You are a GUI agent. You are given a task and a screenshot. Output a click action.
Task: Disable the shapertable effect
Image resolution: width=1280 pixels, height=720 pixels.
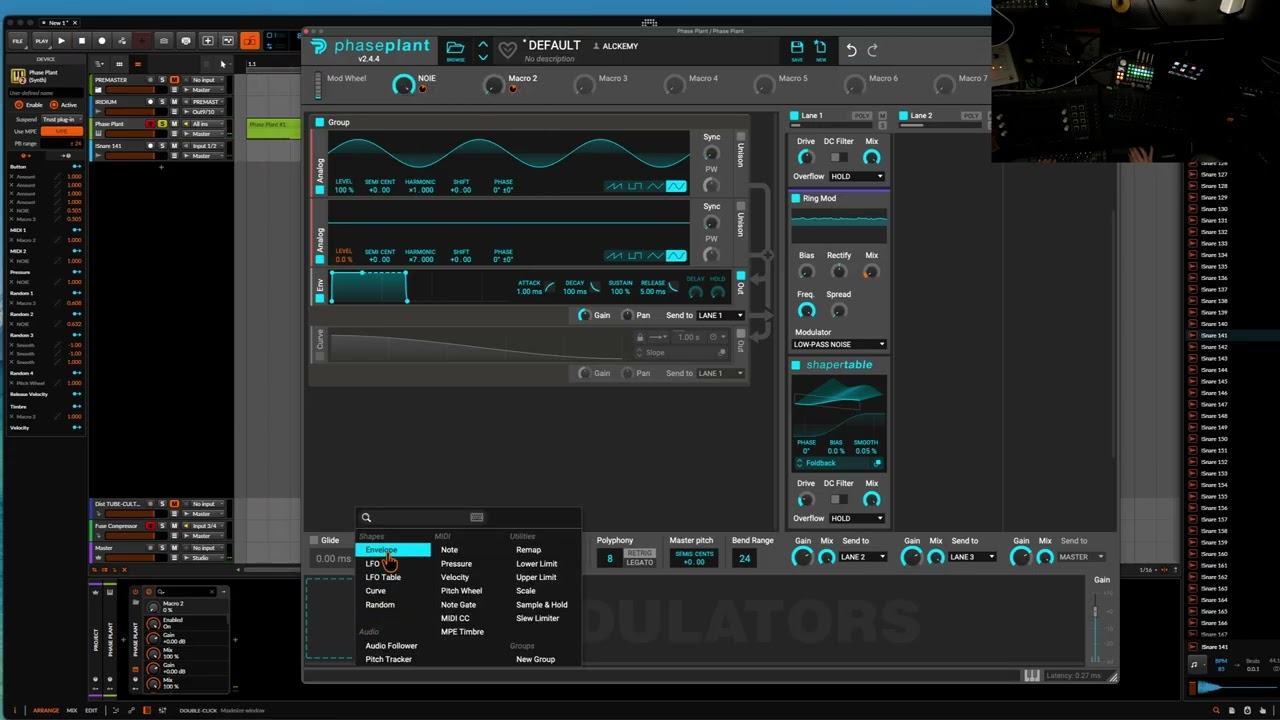[x=796, y=365]
